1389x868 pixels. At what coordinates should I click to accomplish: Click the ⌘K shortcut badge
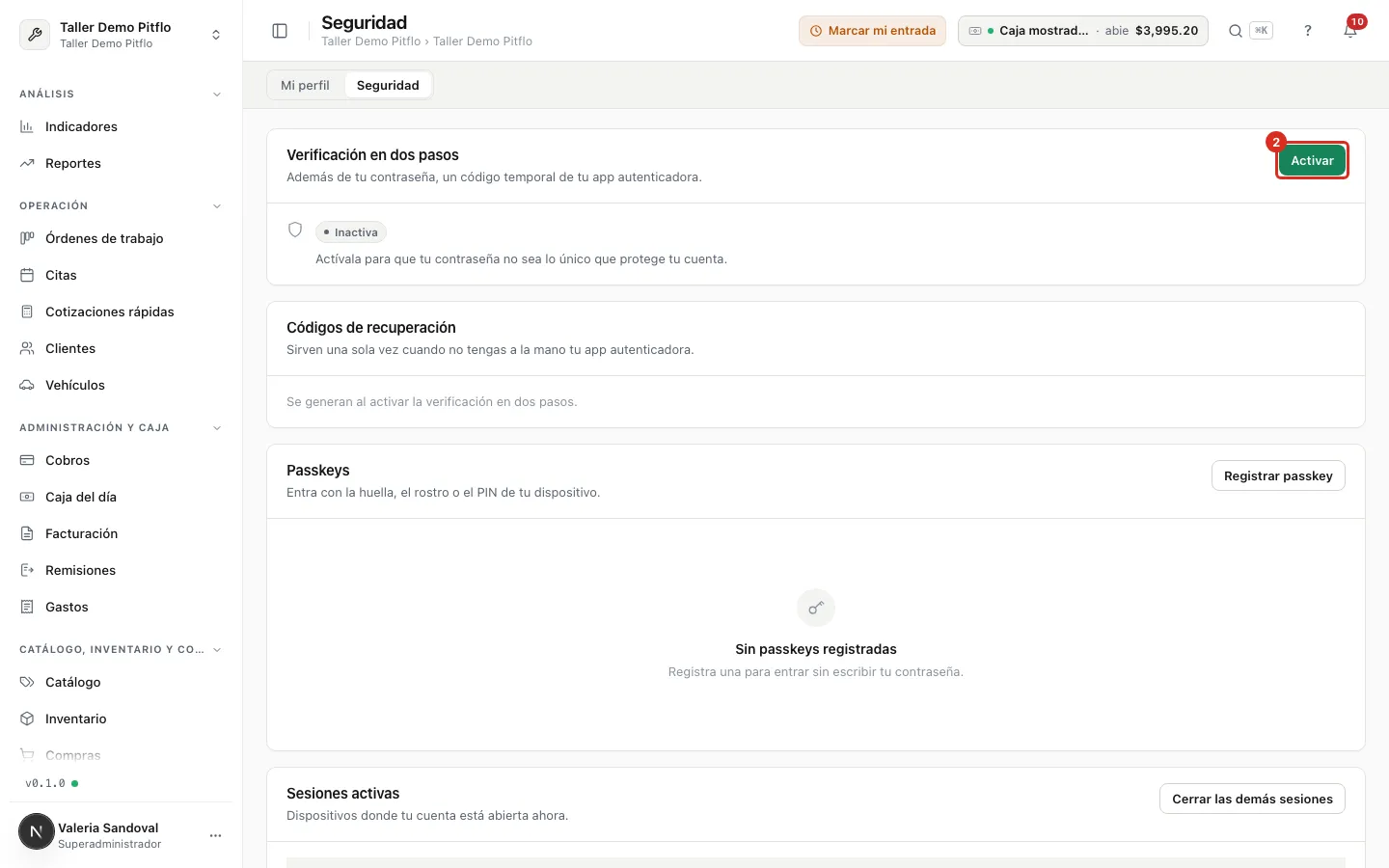pyautogui.click(x=1261, y=31)
